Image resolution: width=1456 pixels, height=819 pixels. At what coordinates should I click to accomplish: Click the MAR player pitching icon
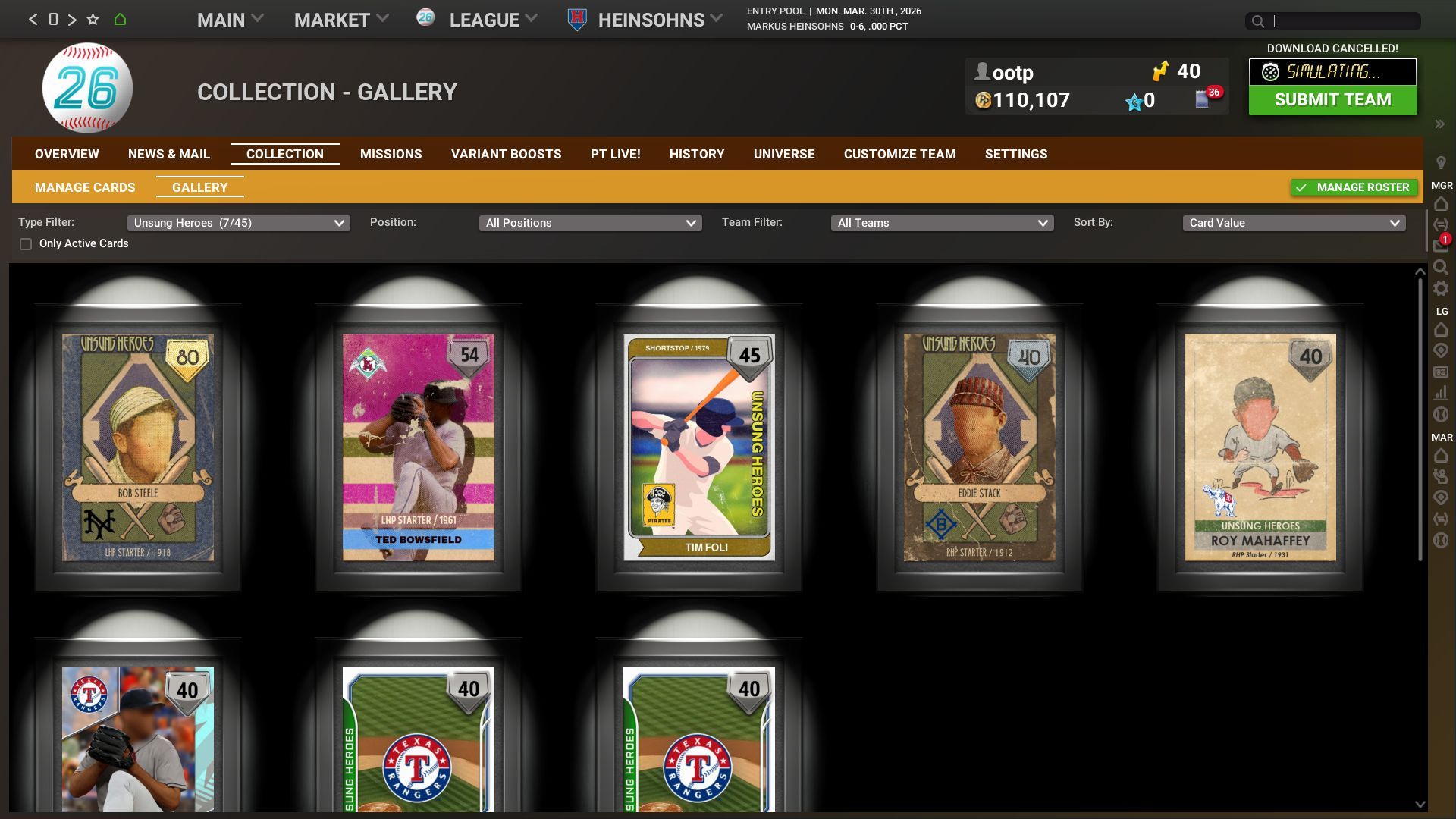point(1441,476)
